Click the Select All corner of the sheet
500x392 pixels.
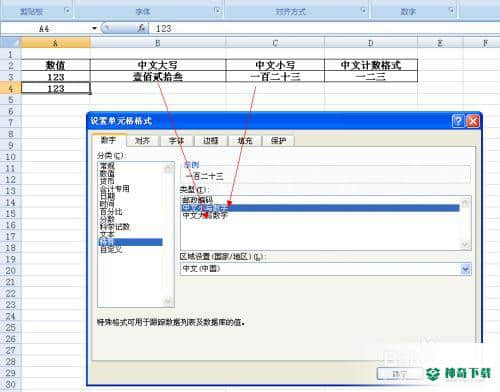11,43
